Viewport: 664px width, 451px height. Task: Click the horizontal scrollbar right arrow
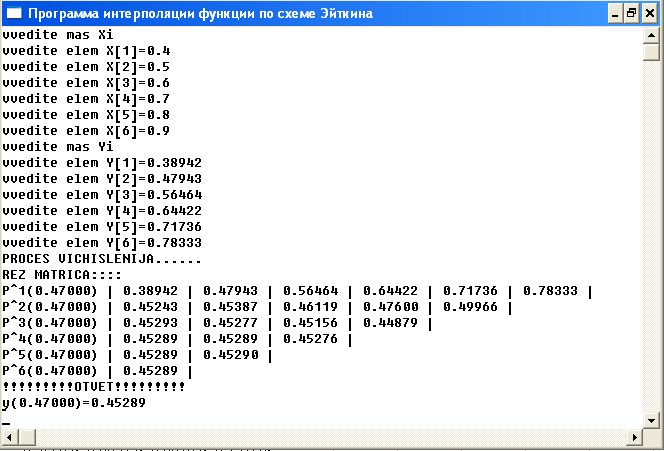[x=634, y=437]
